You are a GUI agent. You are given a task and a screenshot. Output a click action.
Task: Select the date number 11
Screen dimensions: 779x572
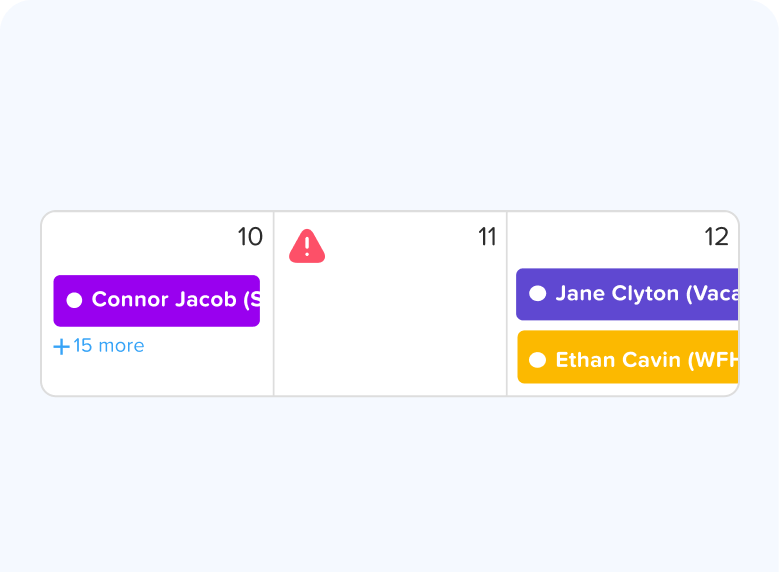click(487, 237)
